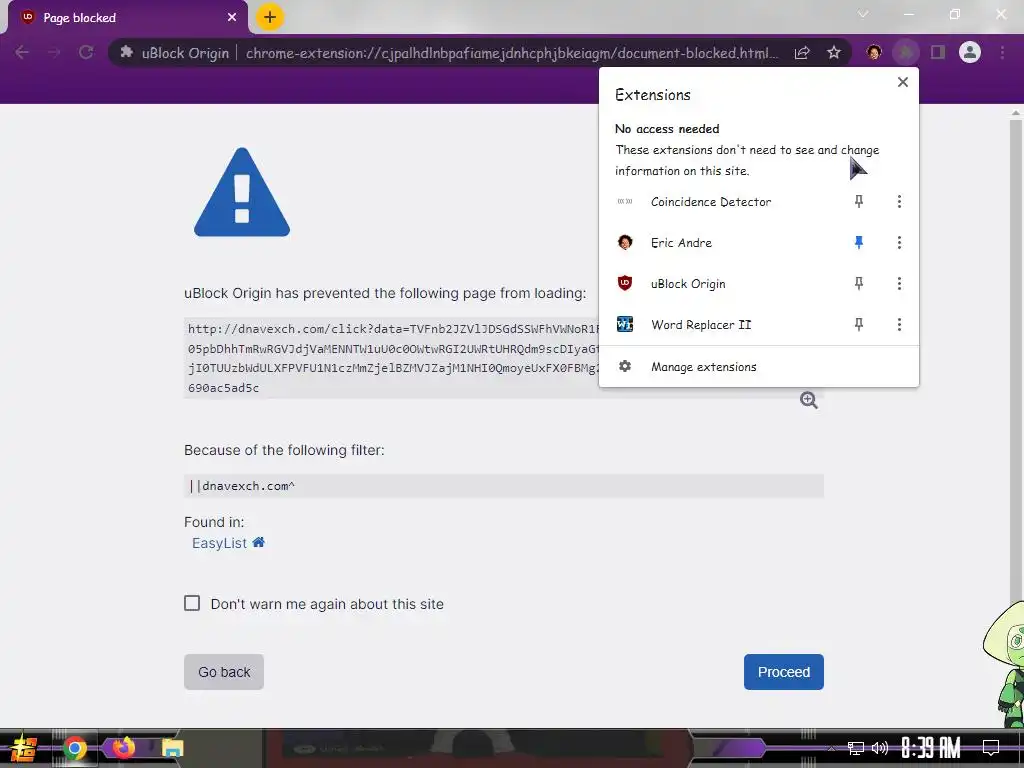Select Coincidence Detector extension entry
Viewport: 1024px width, 768px height.
pos(711,202)
